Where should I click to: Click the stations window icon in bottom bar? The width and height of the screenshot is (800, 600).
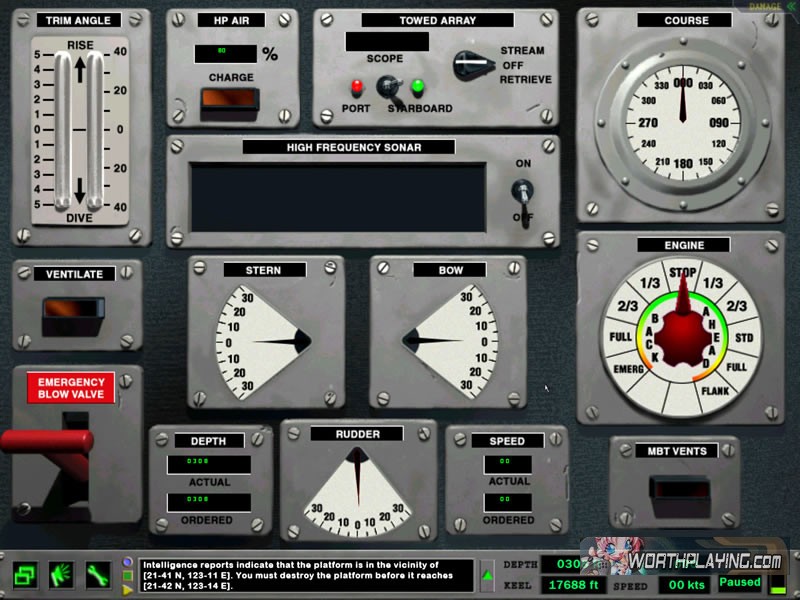pyautogui.click(x=25, y=575)
